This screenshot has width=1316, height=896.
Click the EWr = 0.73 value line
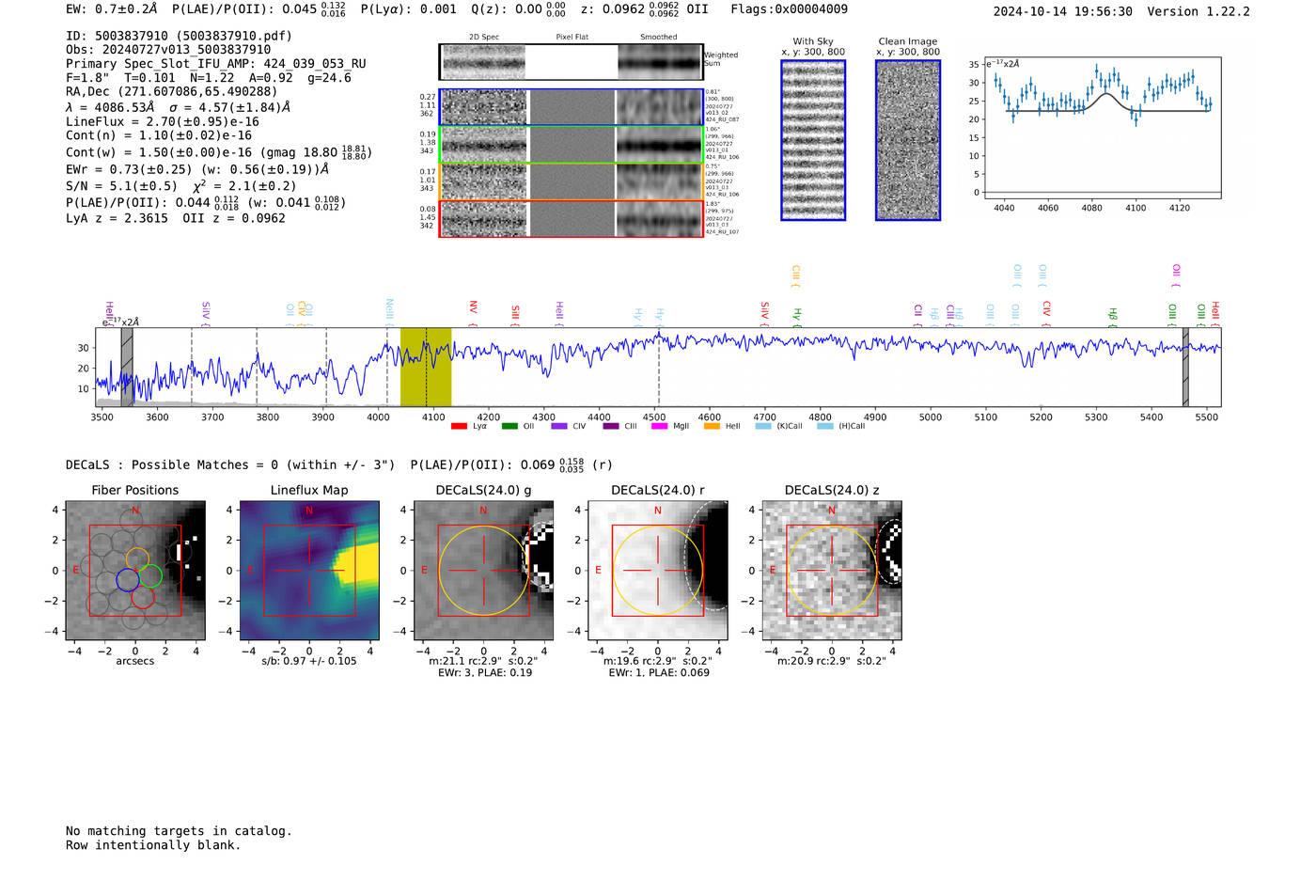point(197,169)
